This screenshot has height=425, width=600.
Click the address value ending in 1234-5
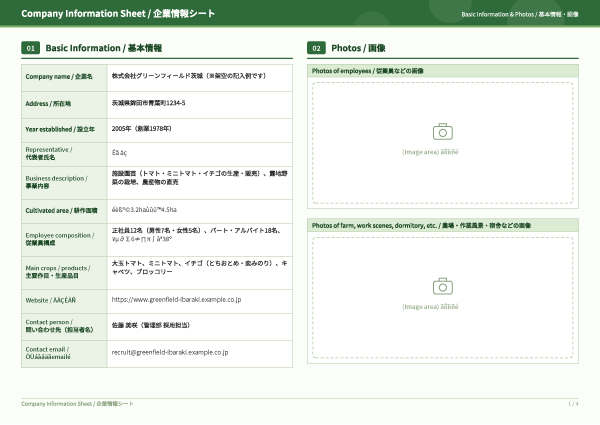[x=148, y=103]
